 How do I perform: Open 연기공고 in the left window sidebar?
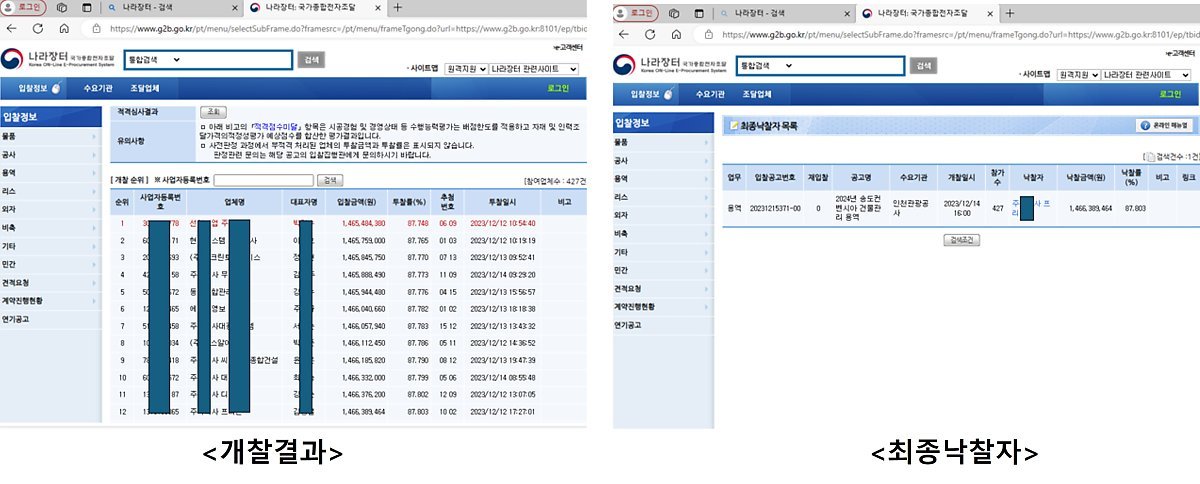[x=50, y=319]
